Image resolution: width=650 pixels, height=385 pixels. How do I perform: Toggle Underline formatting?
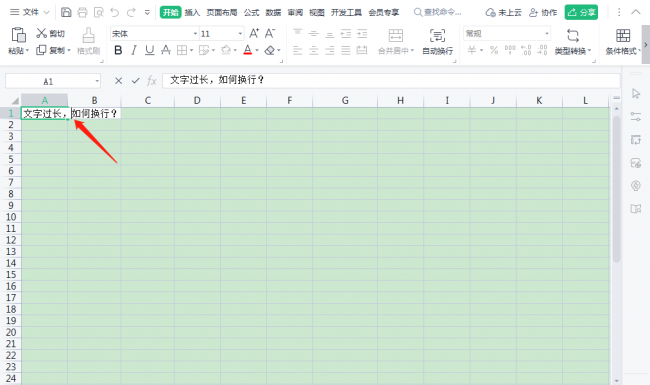[x=150, y=51]
